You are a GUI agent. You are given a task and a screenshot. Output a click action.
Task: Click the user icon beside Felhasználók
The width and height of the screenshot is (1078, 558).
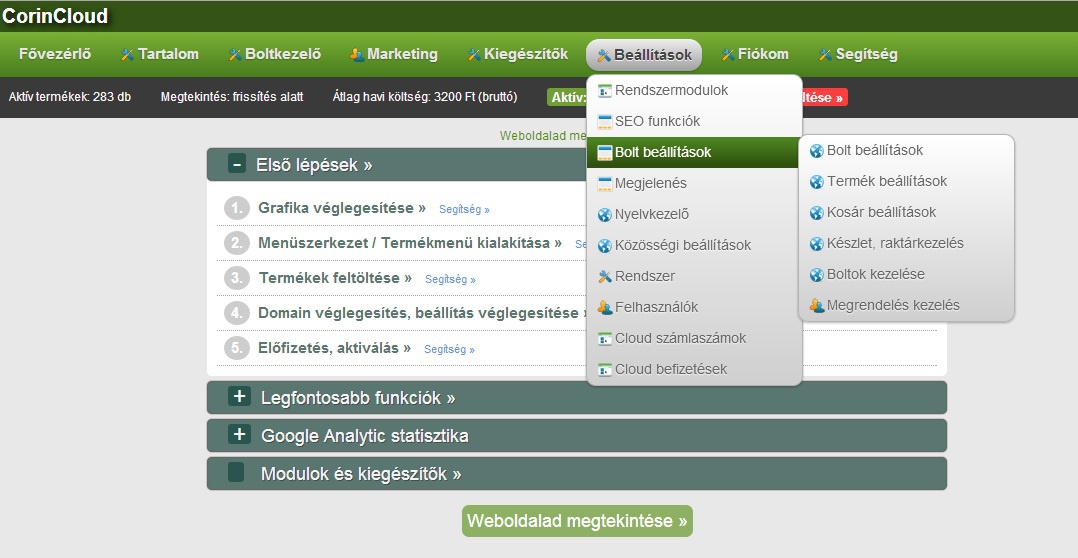click(x=604, y=308)
